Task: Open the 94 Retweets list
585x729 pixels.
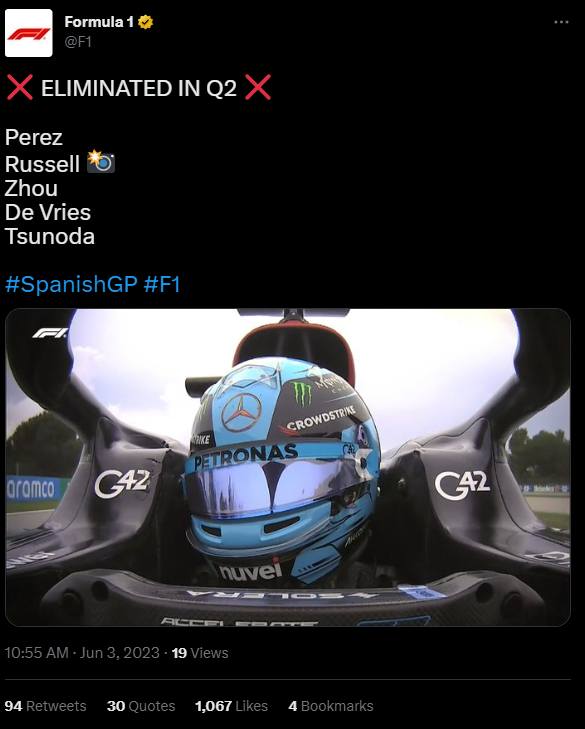Action: (46, 706)
